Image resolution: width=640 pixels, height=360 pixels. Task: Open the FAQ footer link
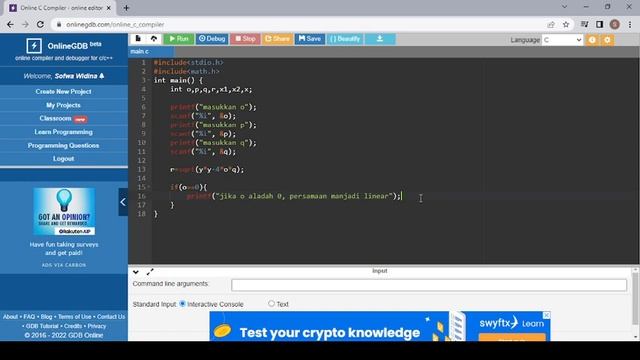(x=29, y=317)
